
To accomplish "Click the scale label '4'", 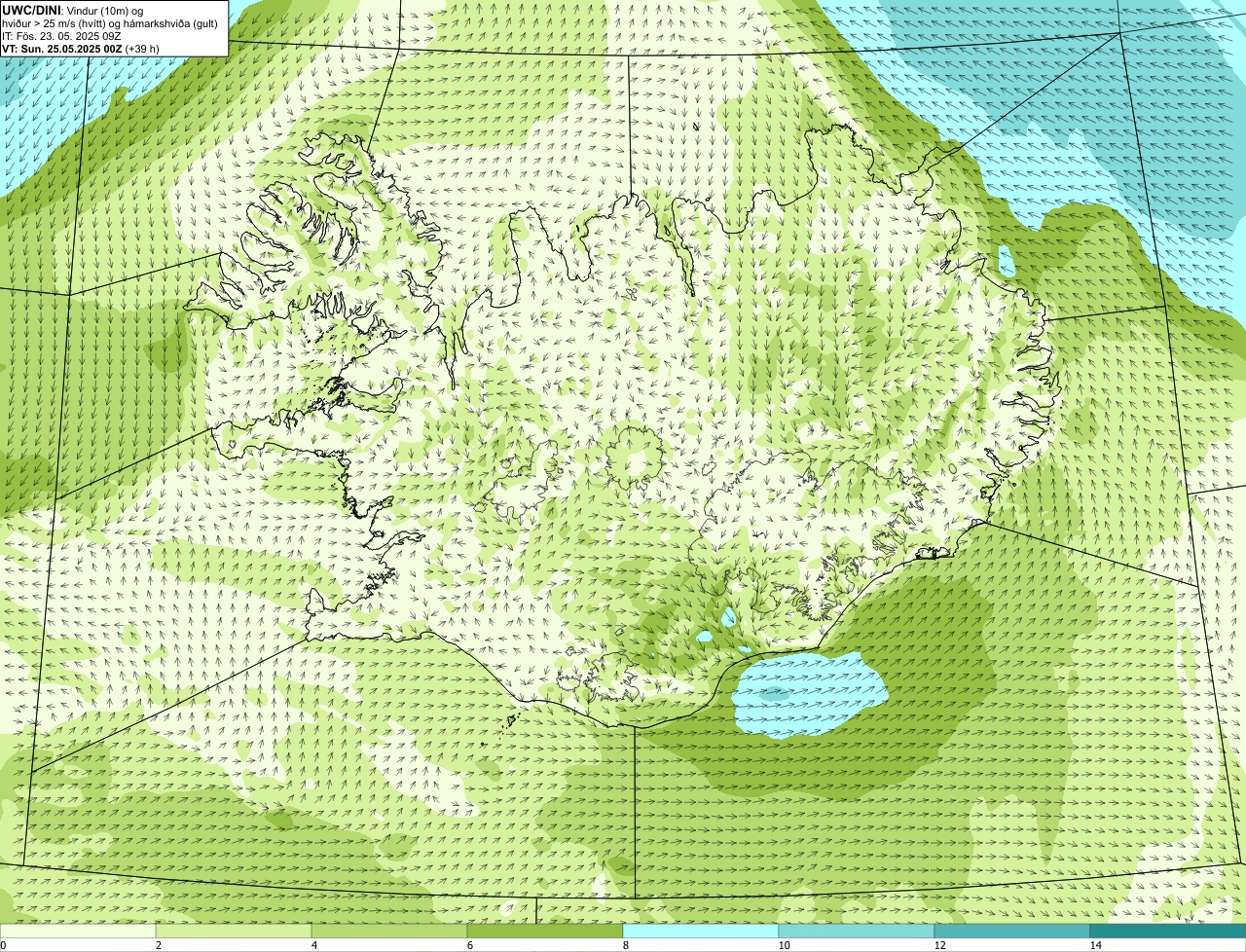I will coord(313,945).
